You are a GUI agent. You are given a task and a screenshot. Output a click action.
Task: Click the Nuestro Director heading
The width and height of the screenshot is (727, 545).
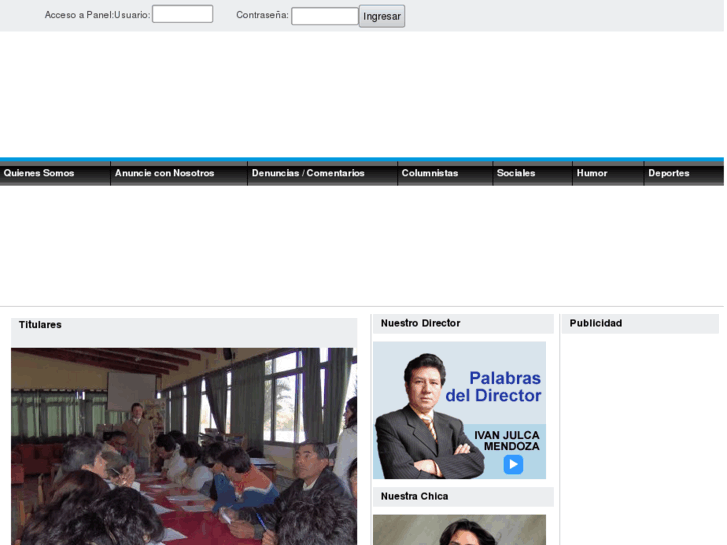[x=421, y=323]
